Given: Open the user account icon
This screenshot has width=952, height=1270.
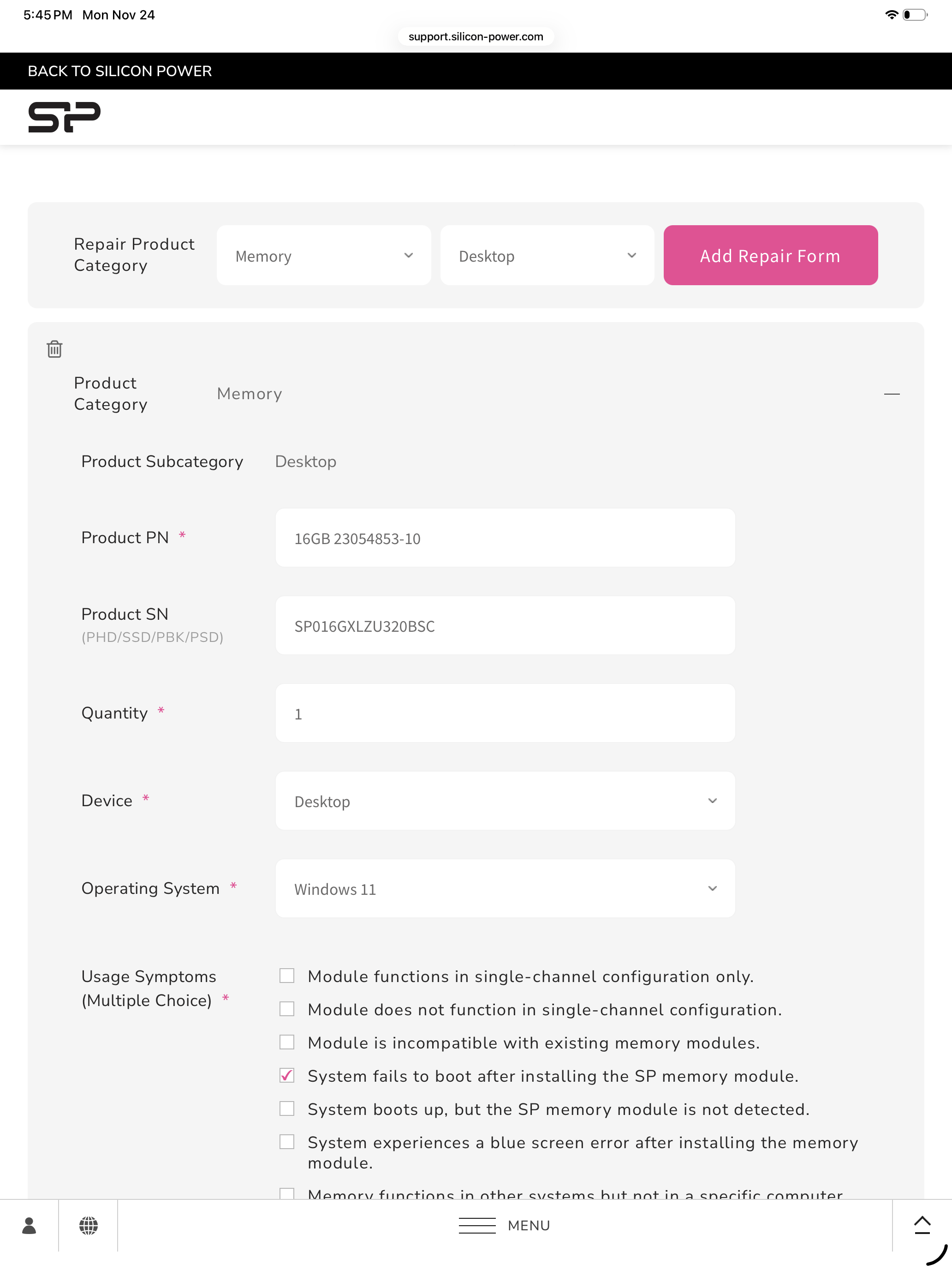Looking at the screenshot, I should coord(29,1225).
